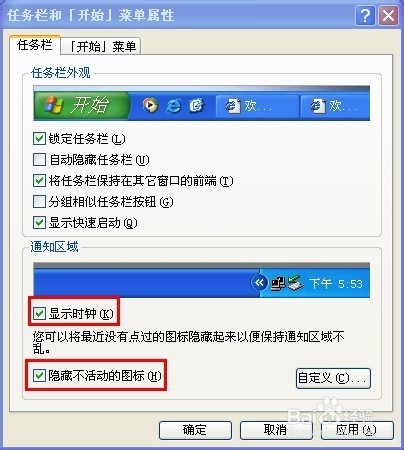The height and width of the screenshot is (450, 404).
Task: Click the tray expand chevron in the notification preview
Action: pos(259,283)
